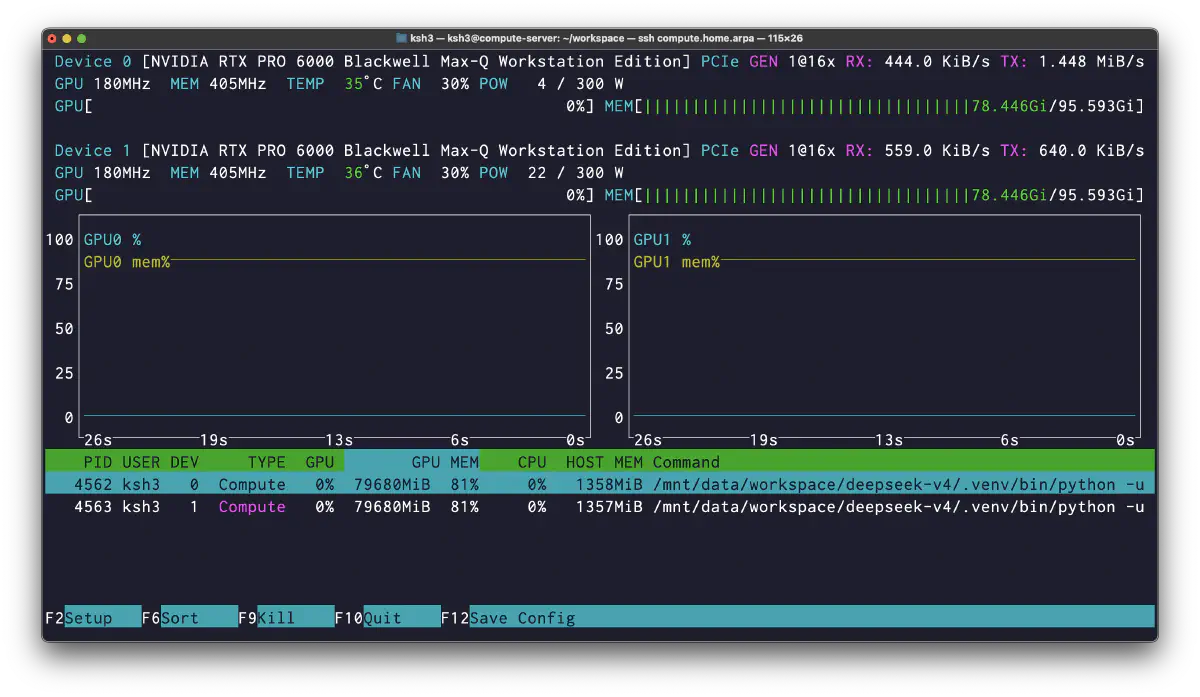The height and width of the screenshot is (697, 1200).
Task: Click the folder icon in window title
Action: coord(401,38)
